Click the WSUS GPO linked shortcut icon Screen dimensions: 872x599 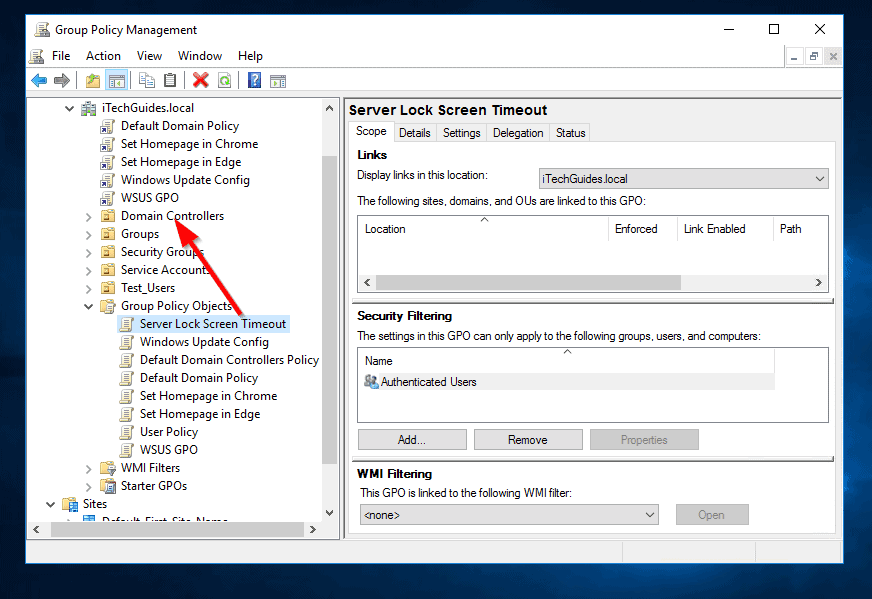click(107, 199)
